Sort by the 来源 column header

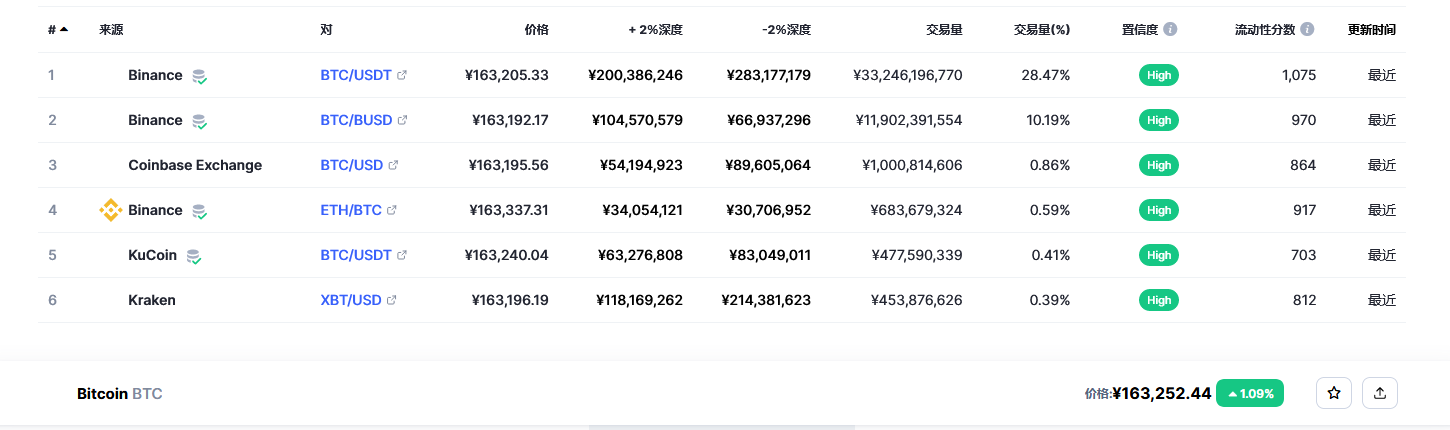[x=111, y=30]
